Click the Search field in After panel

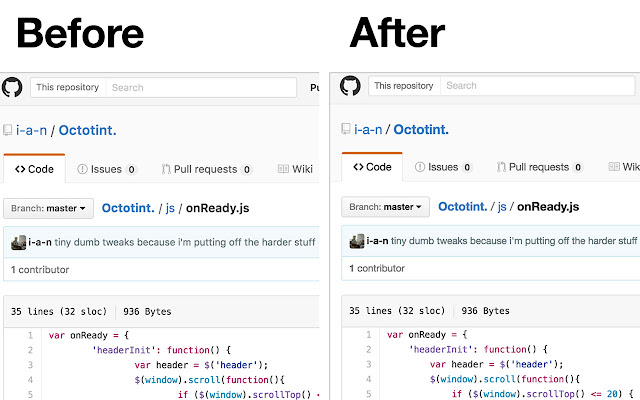point(535,86)
